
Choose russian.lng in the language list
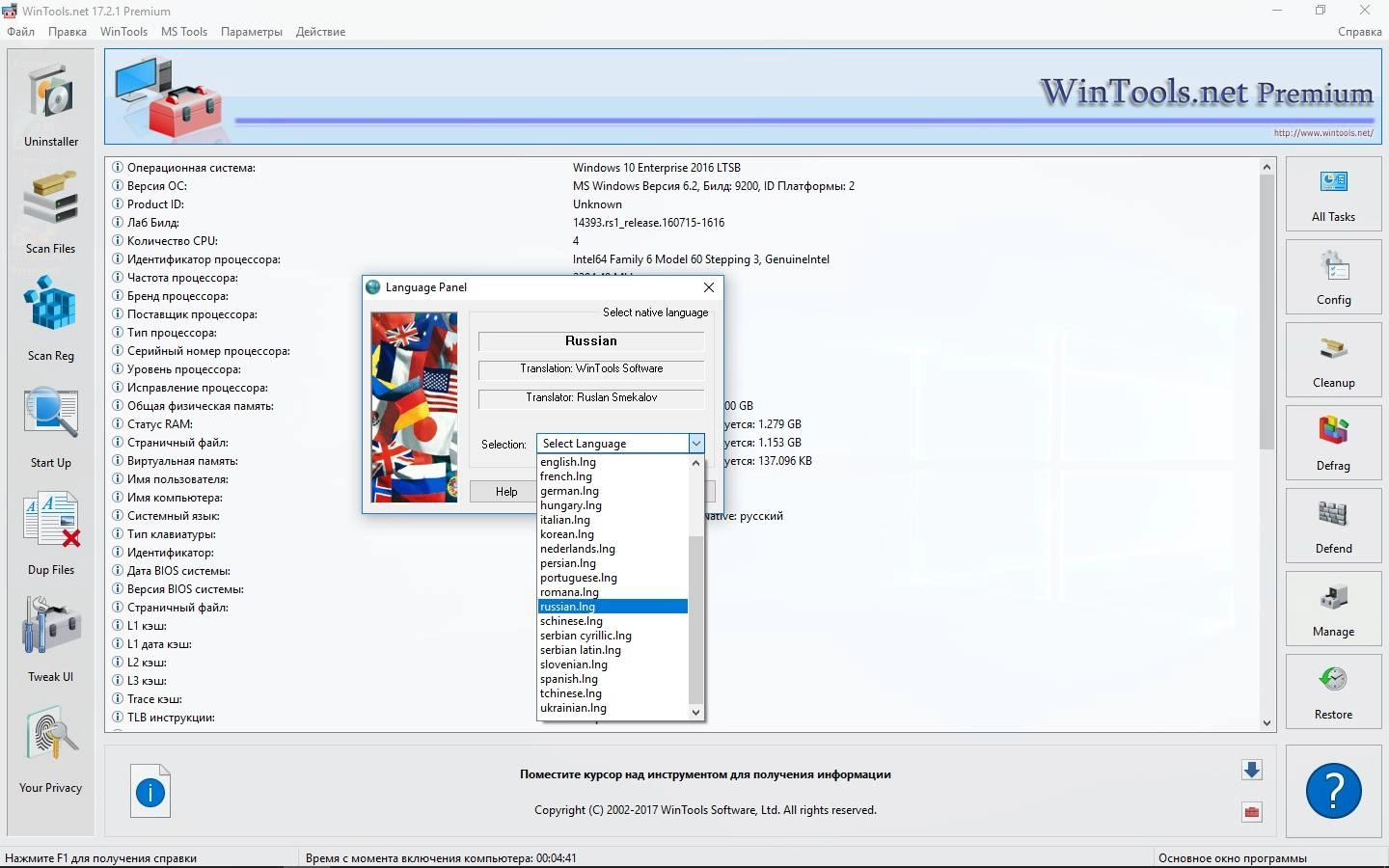[613, 607]
